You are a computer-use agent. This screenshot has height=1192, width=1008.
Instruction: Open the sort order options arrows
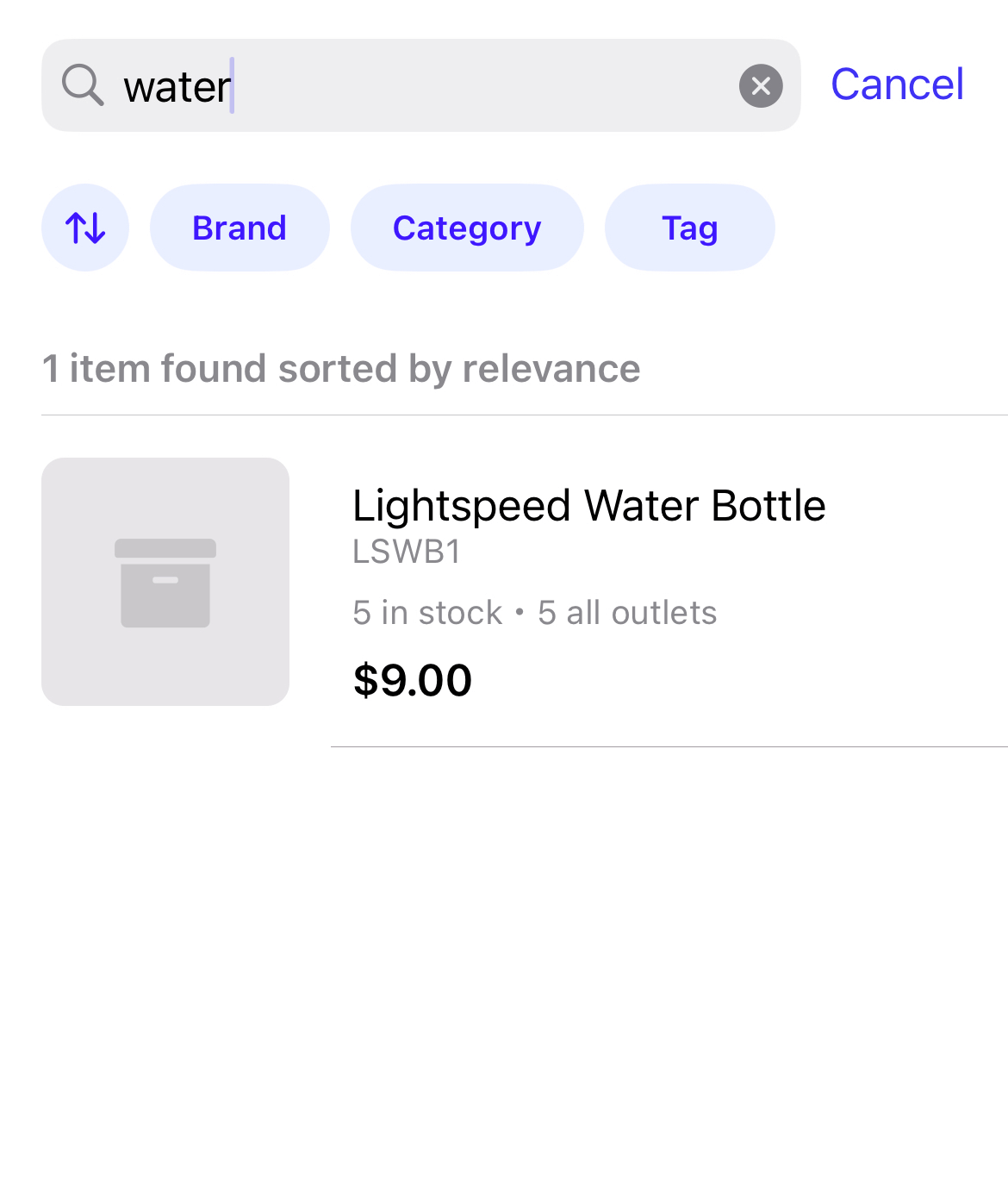point(85,228)
